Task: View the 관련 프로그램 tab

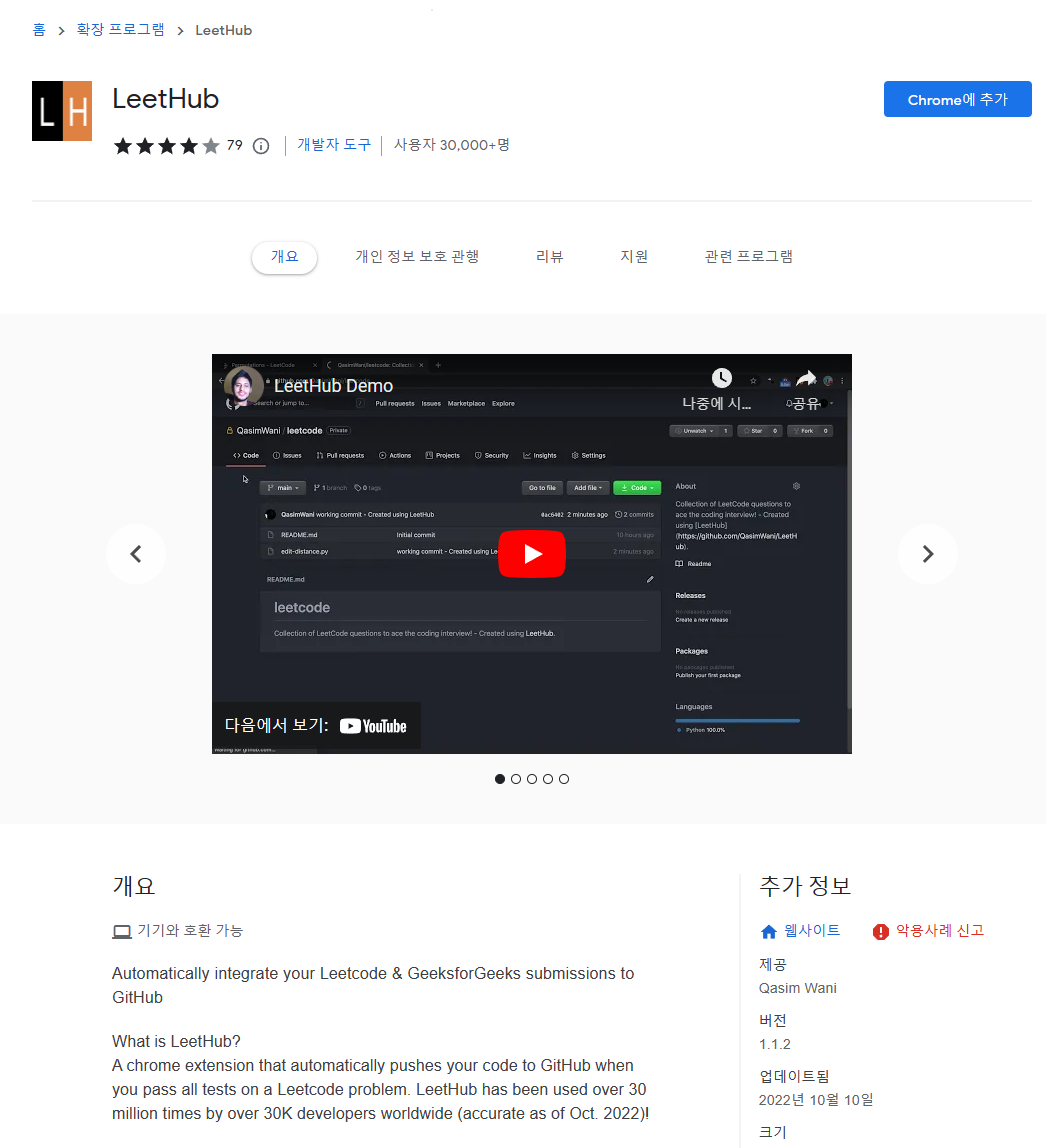Action: coord(748,256)
